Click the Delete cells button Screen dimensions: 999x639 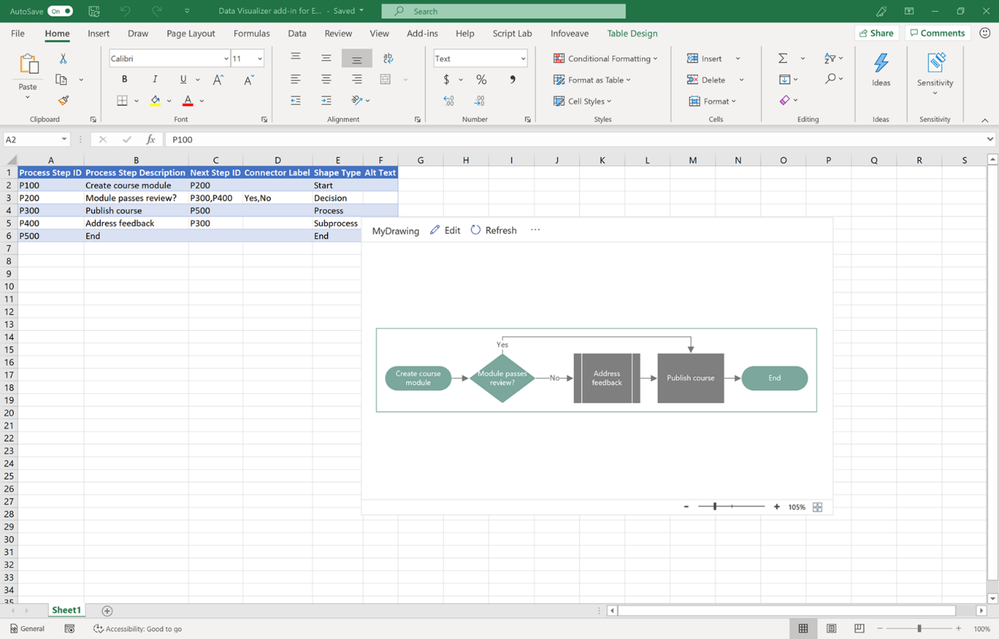pyautogui.click(x=706, y=80)
